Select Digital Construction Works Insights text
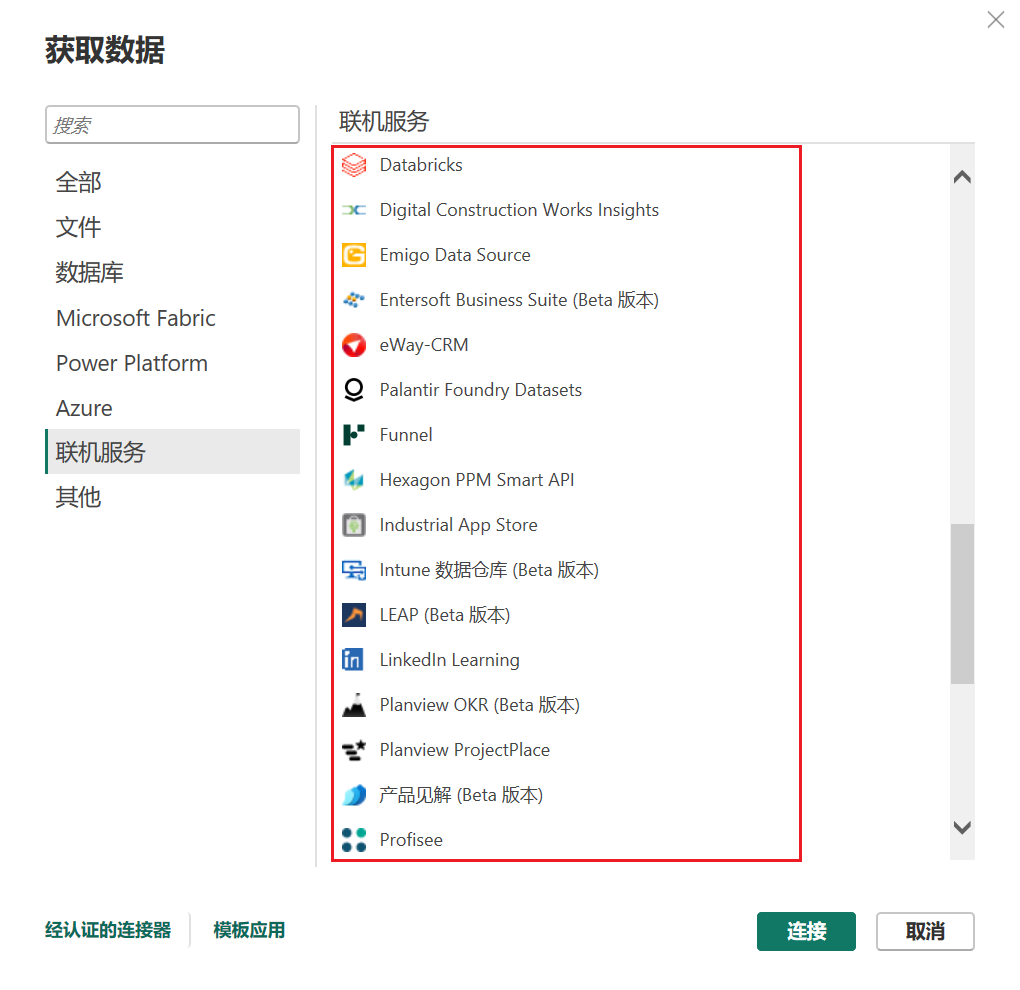Screen dimensions: 1020x990 pyautogui.click(x=519, y=210)
